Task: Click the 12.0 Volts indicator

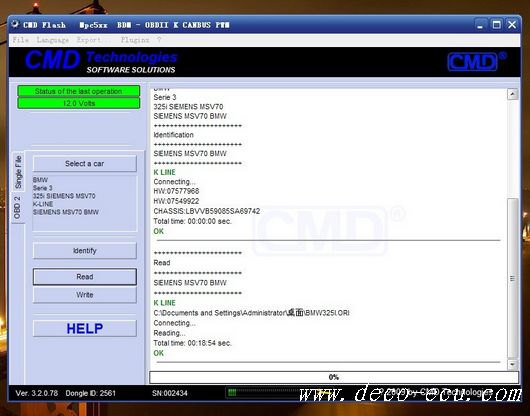Action: tap(78, 103)
